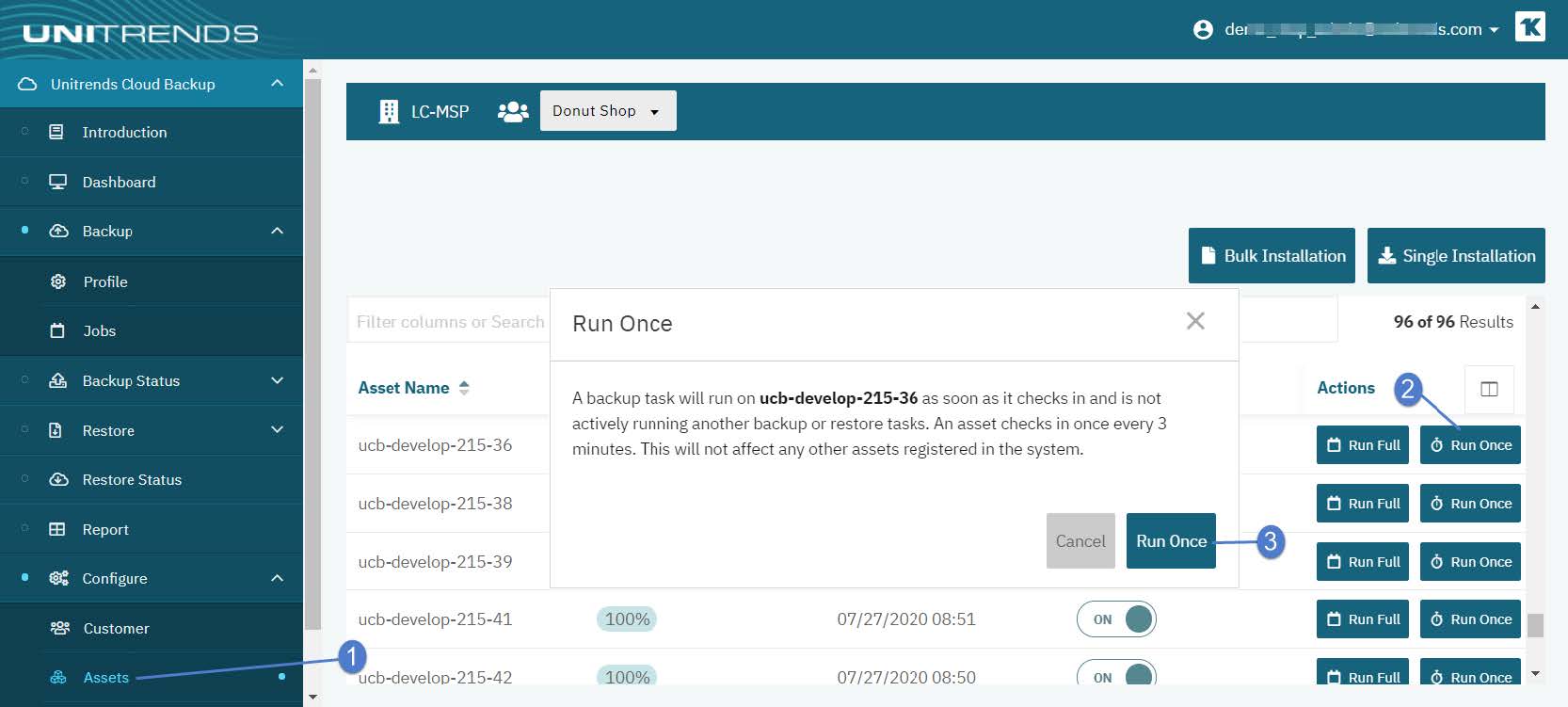
Task: Run Full for ucb-develop-215-38
Action: (x=1363, y=504)
